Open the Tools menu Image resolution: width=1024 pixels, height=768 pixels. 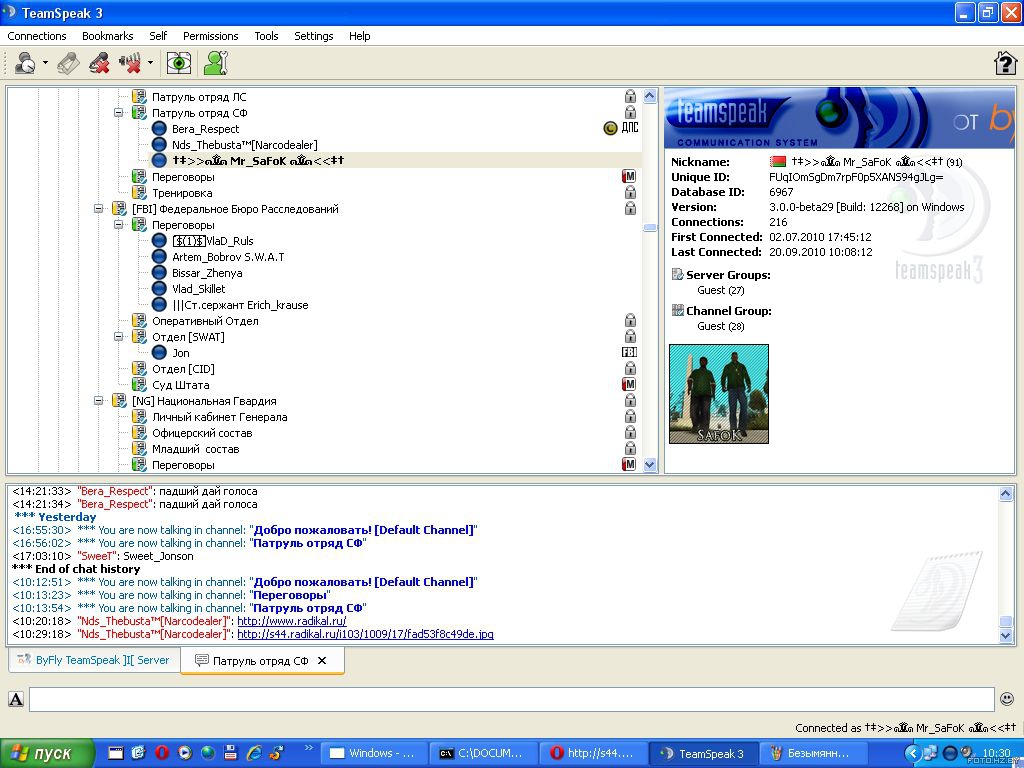pos(266,36)
